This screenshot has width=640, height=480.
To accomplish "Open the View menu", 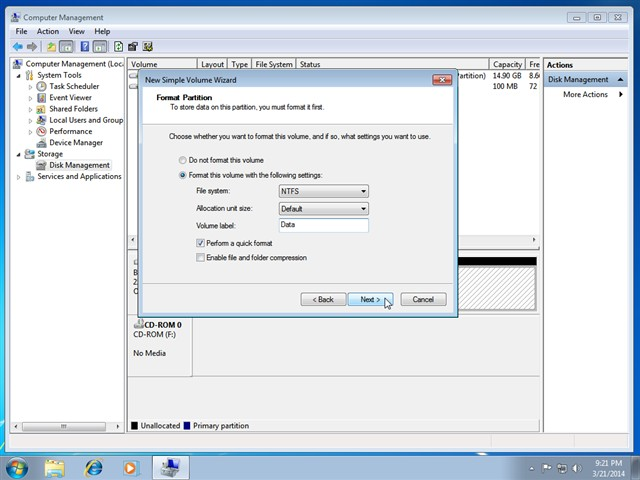I will [x=76, y=31].
